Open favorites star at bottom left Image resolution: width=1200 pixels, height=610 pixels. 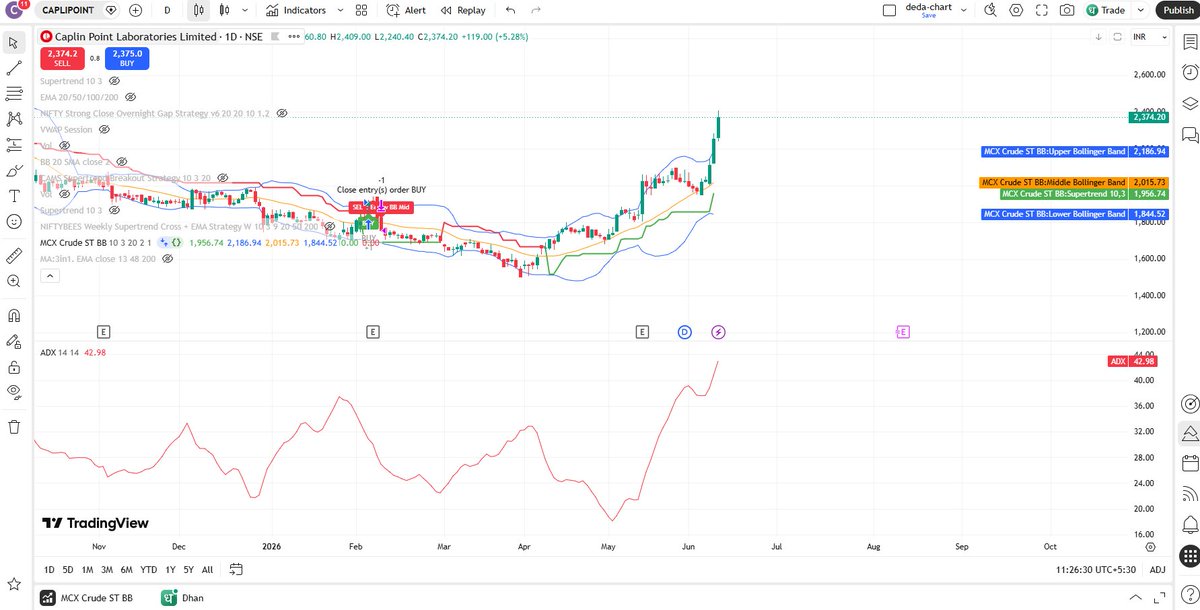(14, 583)
